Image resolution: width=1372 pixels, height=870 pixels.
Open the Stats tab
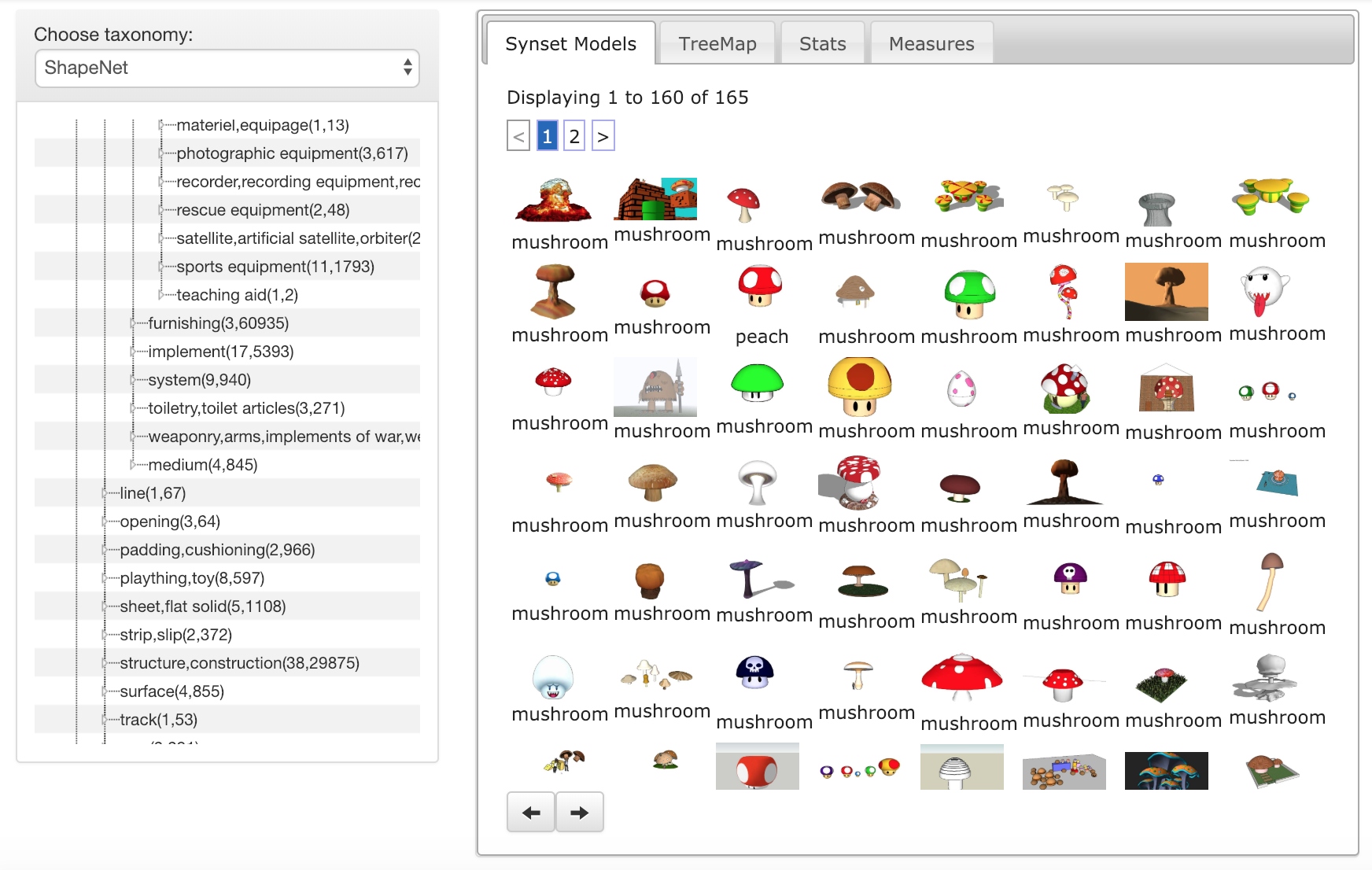(822, 44)
